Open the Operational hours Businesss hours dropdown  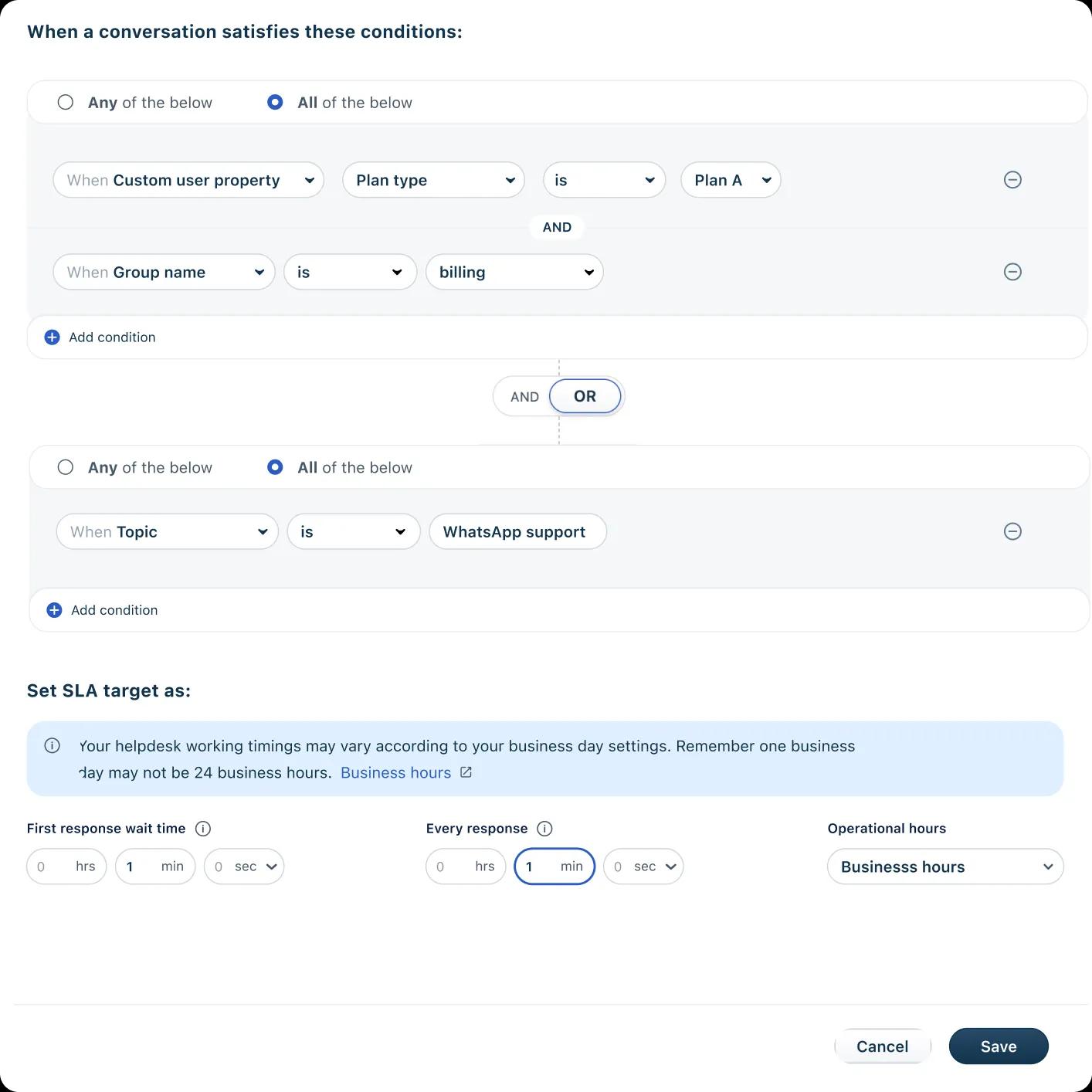click(945, 866)
